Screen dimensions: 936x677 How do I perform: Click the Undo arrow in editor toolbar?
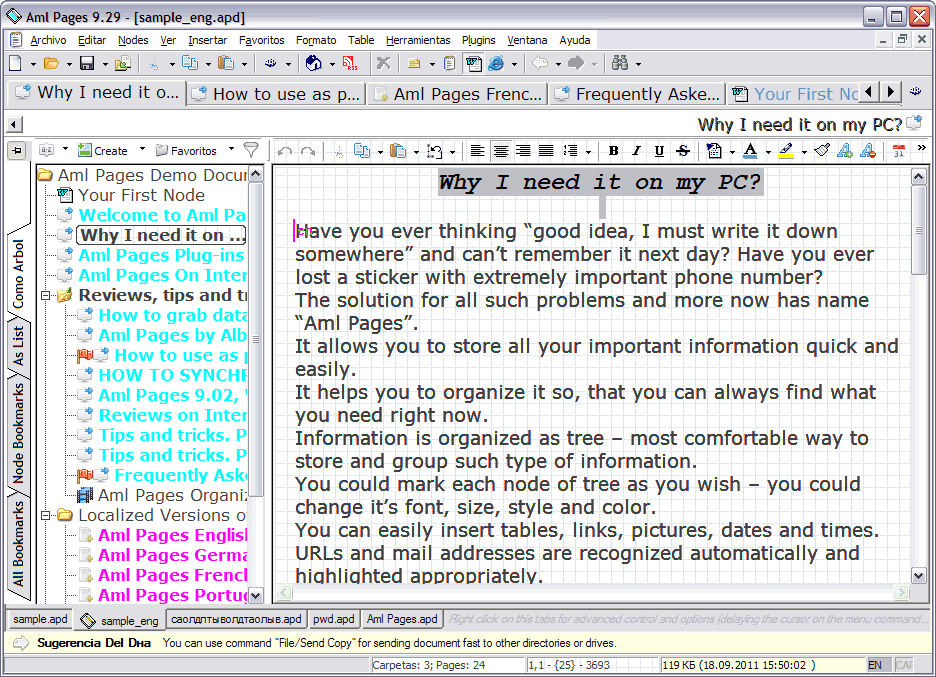click(285, 151)
